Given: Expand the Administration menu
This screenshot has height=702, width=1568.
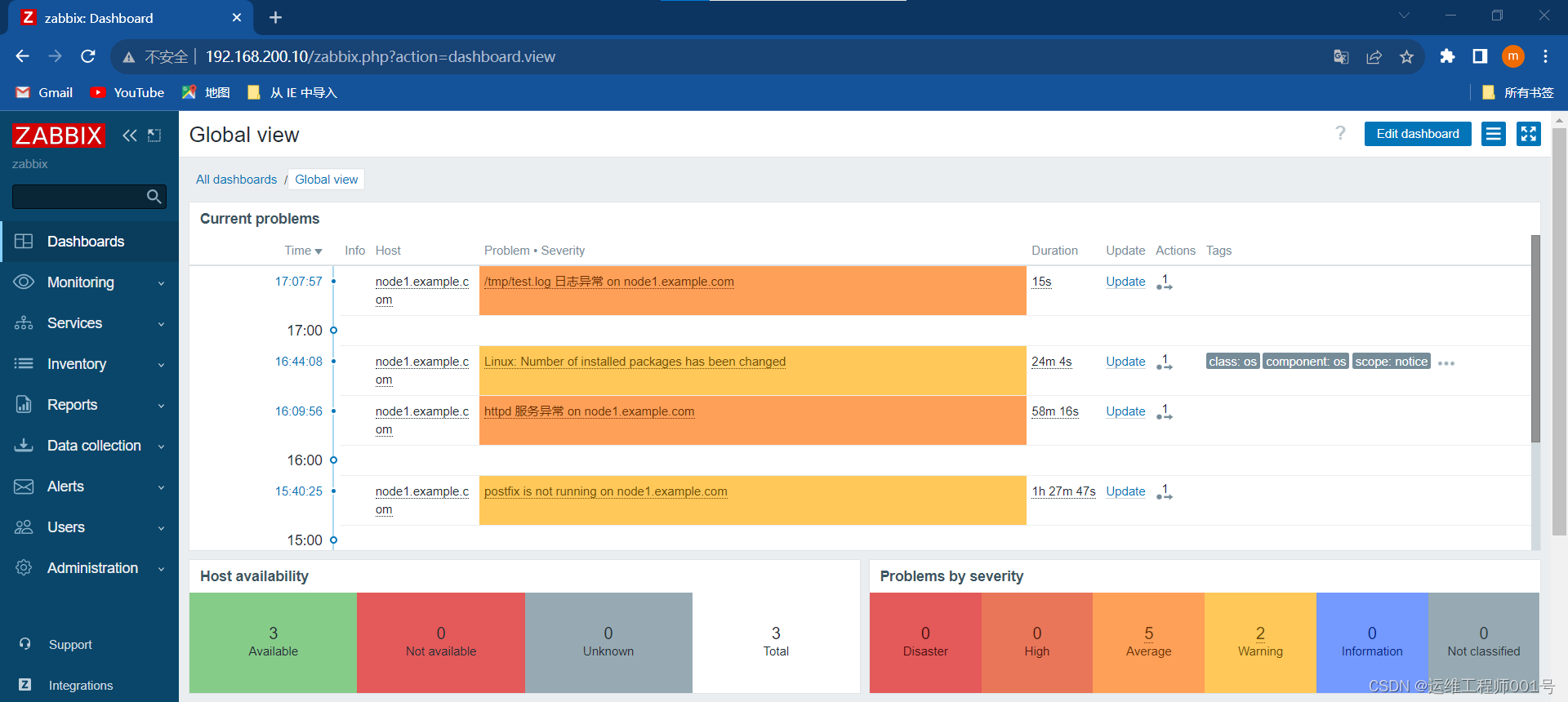Looking at the screenshot, I should pos(161,569).
